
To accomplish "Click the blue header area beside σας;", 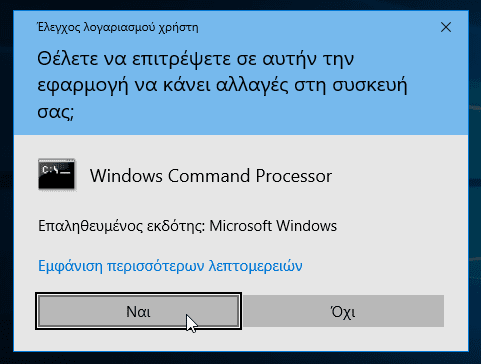I will [267, 113].
